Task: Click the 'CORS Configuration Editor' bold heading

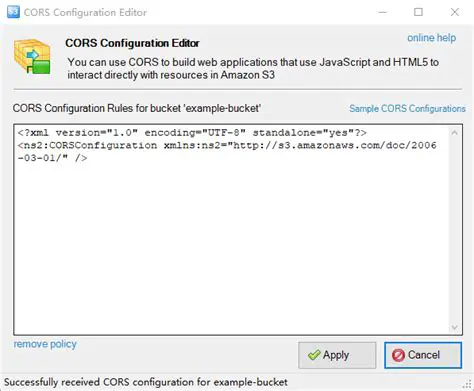Action: click(x=132, y=43)
